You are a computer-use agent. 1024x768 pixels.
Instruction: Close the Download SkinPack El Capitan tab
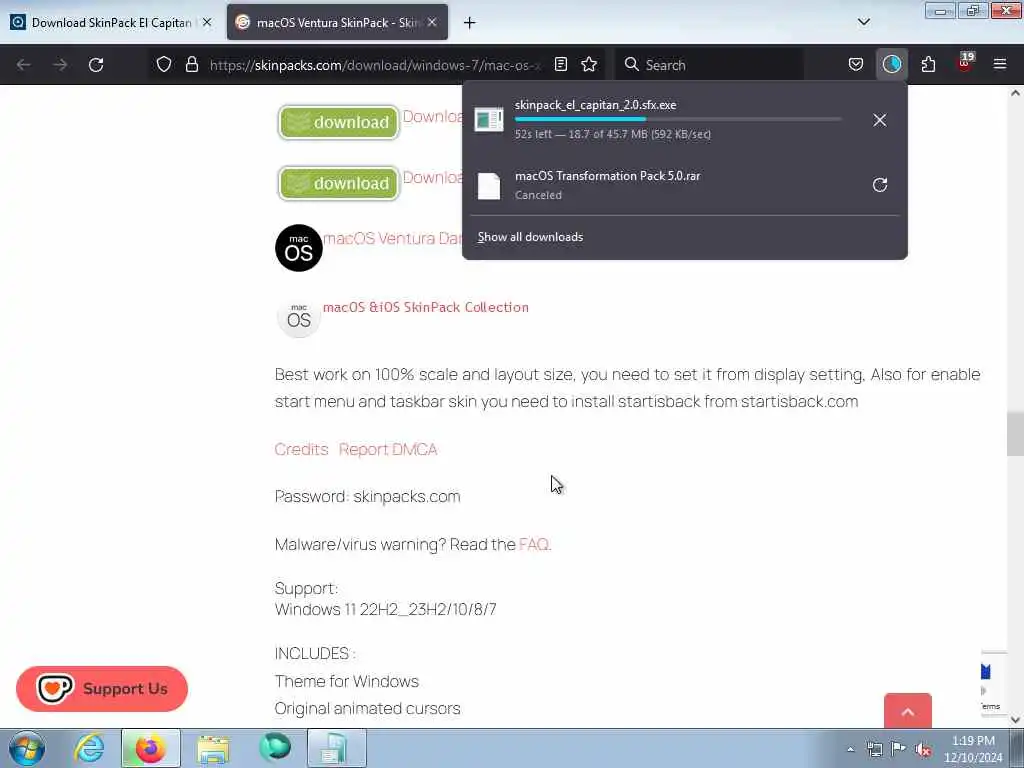tap(207, 22)
